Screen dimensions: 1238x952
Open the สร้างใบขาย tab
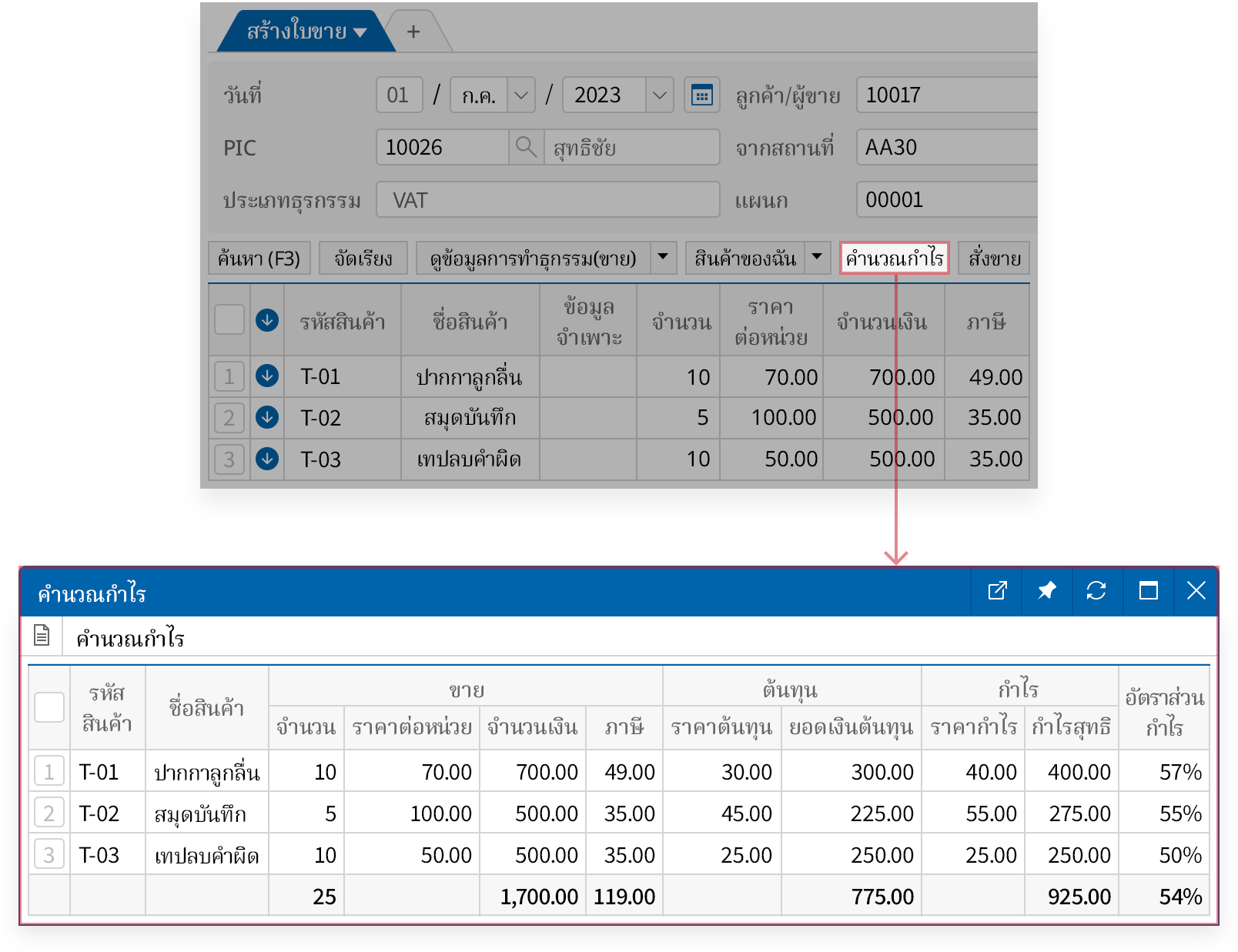pyautogui.click(x=306, y=32)
